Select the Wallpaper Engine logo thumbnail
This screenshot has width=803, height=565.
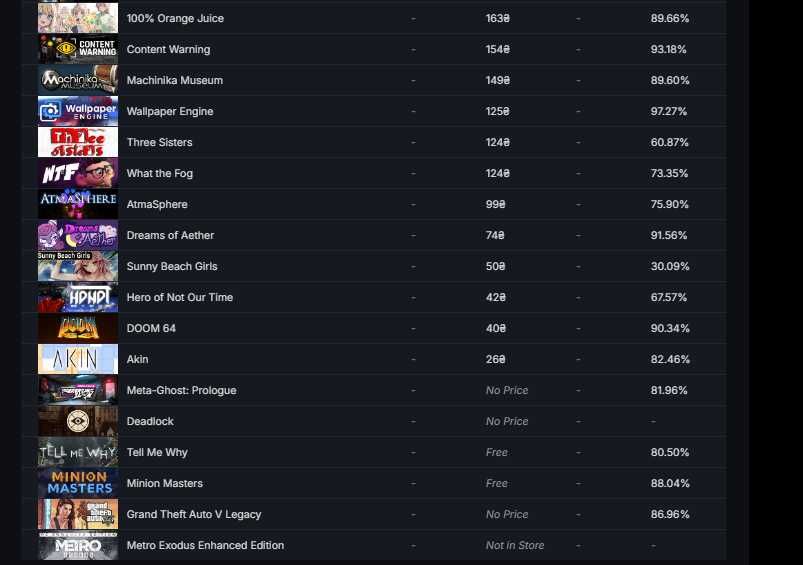point(78,111)
